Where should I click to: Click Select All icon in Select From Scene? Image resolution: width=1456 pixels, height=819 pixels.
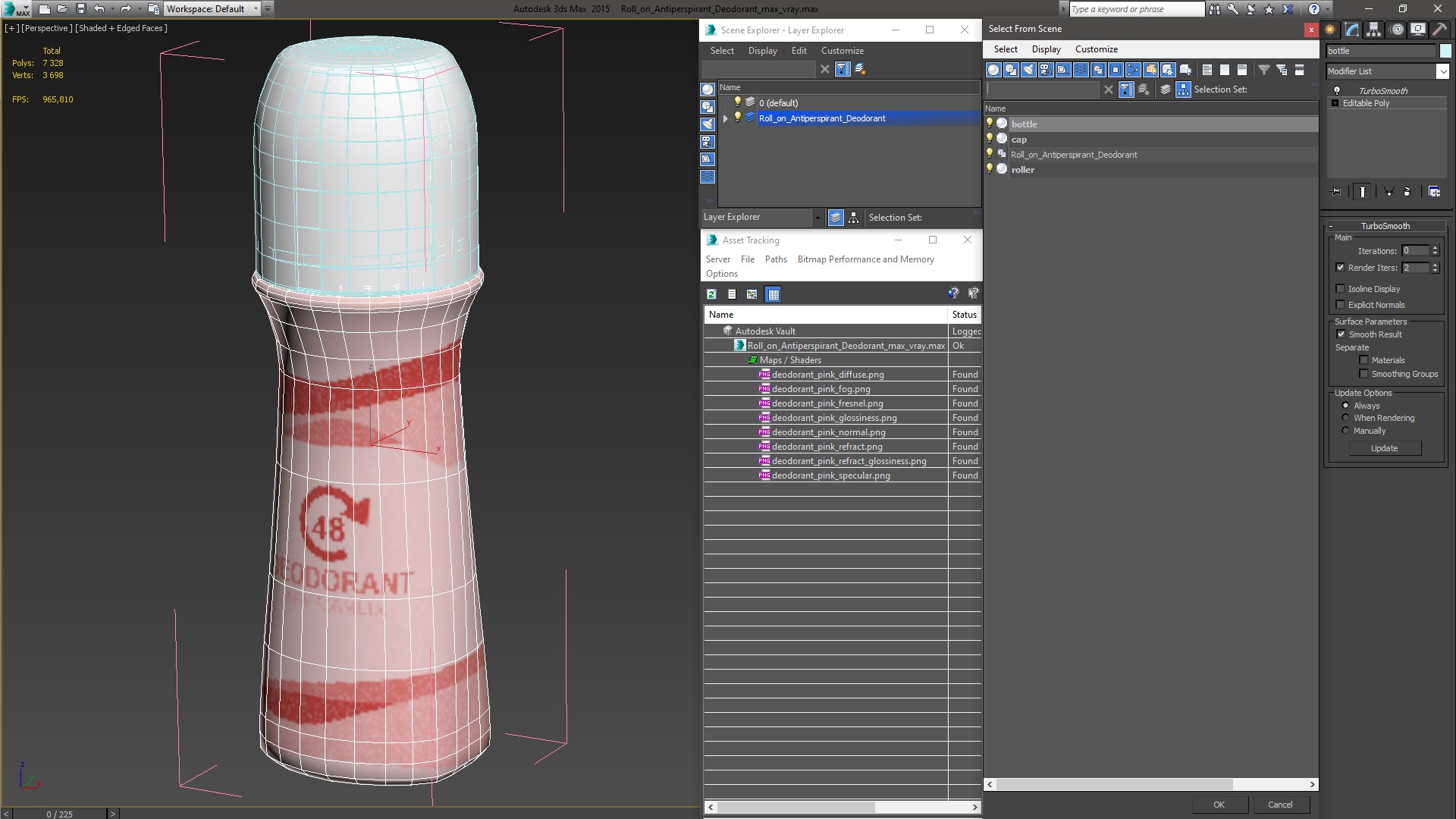[1207, 70]
